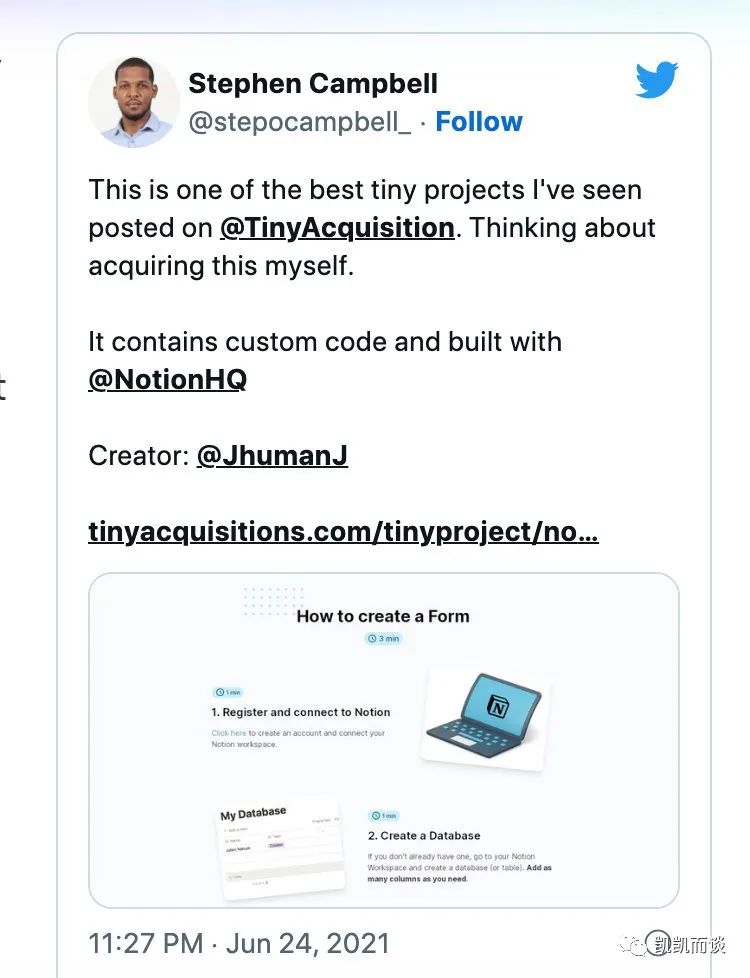Image resolution: width=750 pixels, height=978 pixels.
Task: Click the 3 min clock badge
Action: (383, 638)
